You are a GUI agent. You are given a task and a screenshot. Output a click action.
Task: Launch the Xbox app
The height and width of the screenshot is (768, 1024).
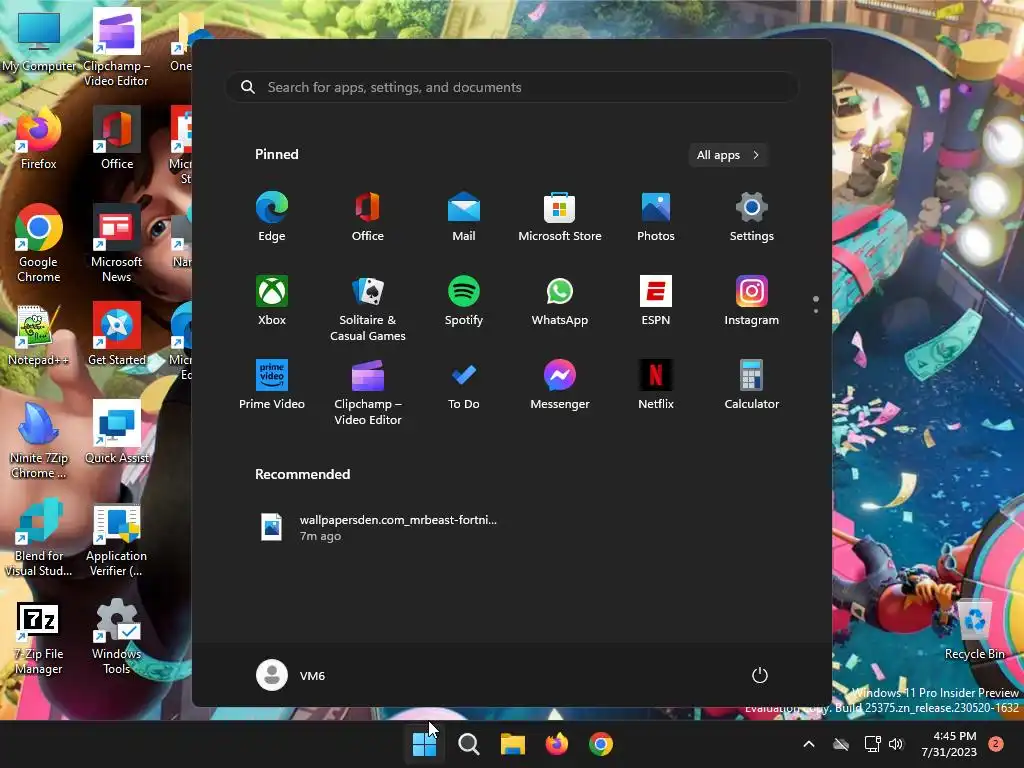[272, 301]
